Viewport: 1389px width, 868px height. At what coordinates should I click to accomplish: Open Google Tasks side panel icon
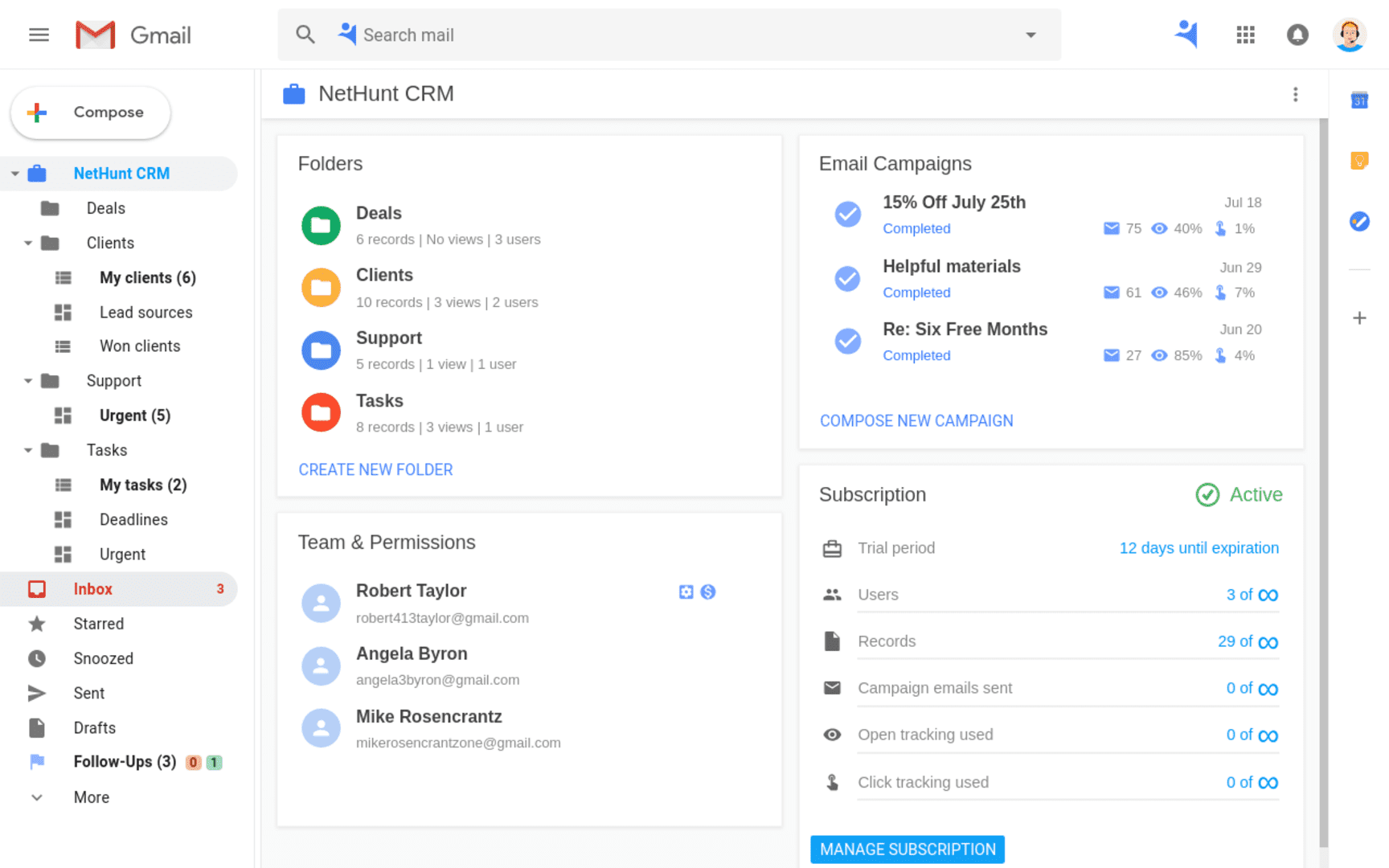pyautogui.click(x=1359, y=221)
